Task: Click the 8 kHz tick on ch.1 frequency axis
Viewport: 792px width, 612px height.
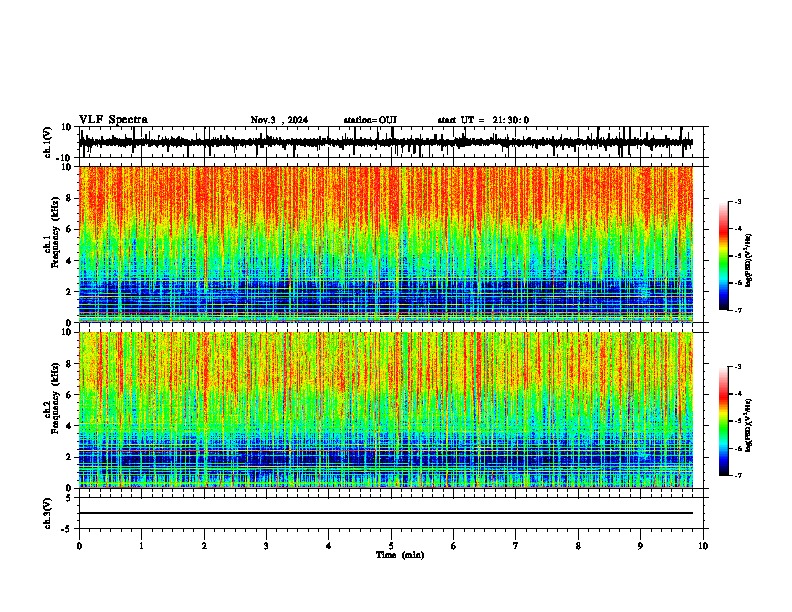Action: pos(69,198)
